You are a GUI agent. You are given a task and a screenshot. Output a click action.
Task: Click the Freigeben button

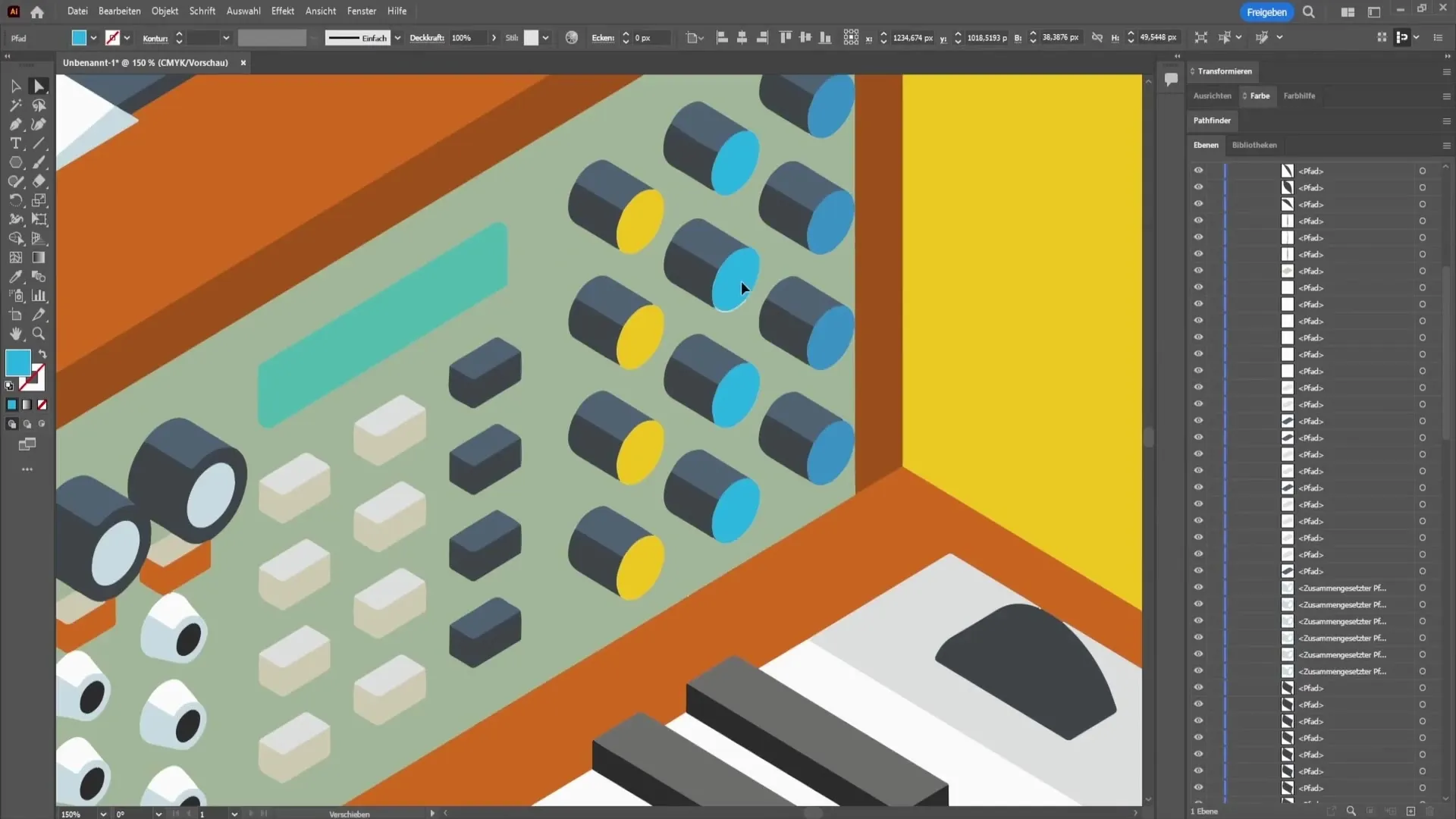point(1266,12)
